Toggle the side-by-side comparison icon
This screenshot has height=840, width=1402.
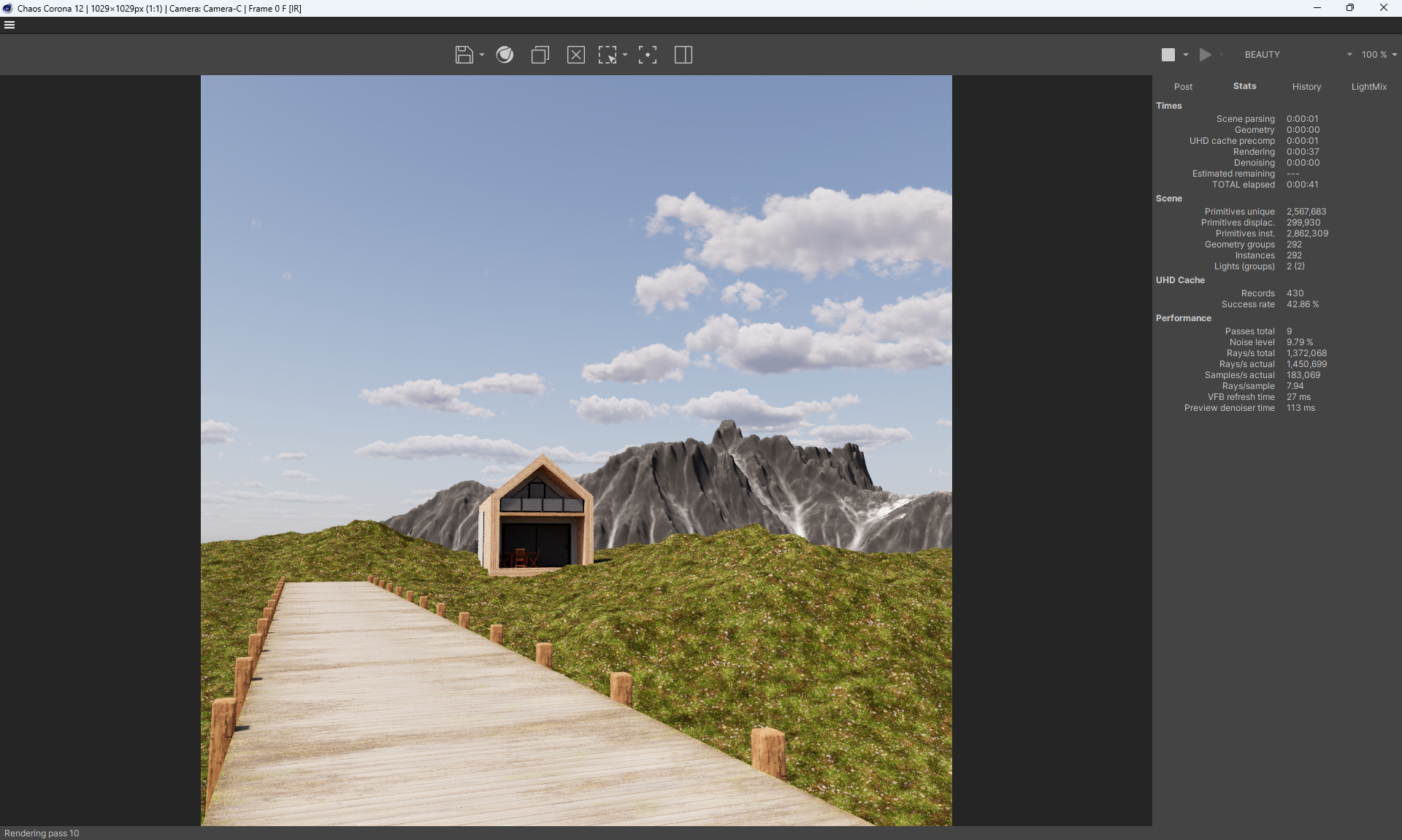pyautogui.click(x=683, y=55)
